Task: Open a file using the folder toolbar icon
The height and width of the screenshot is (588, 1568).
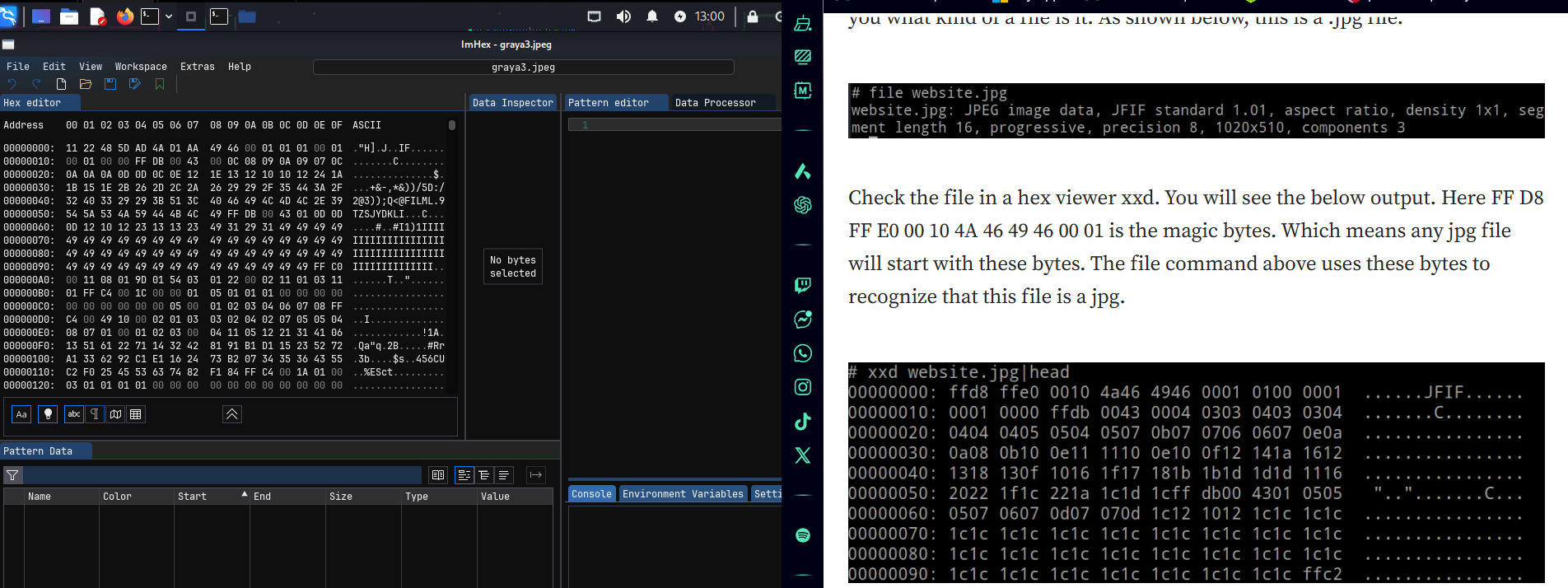Action: point(86,84)
